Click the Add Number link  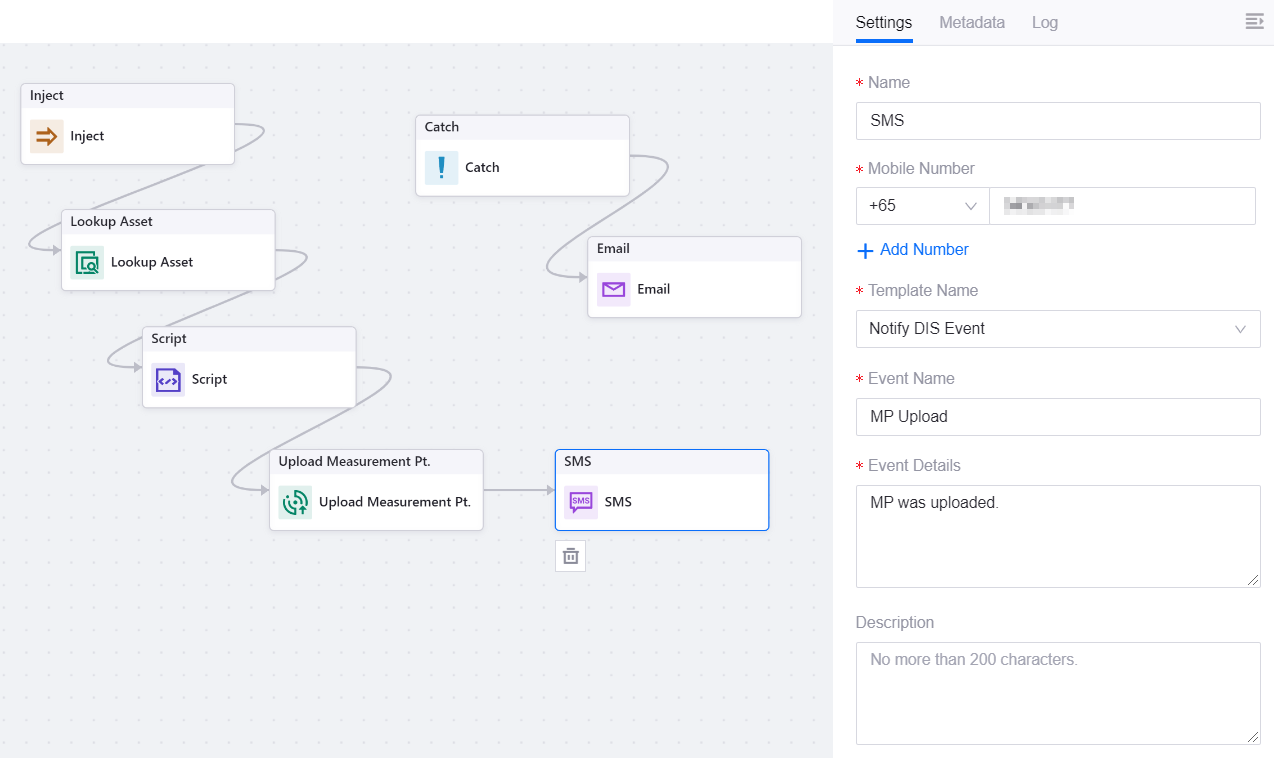click(913, 250)
